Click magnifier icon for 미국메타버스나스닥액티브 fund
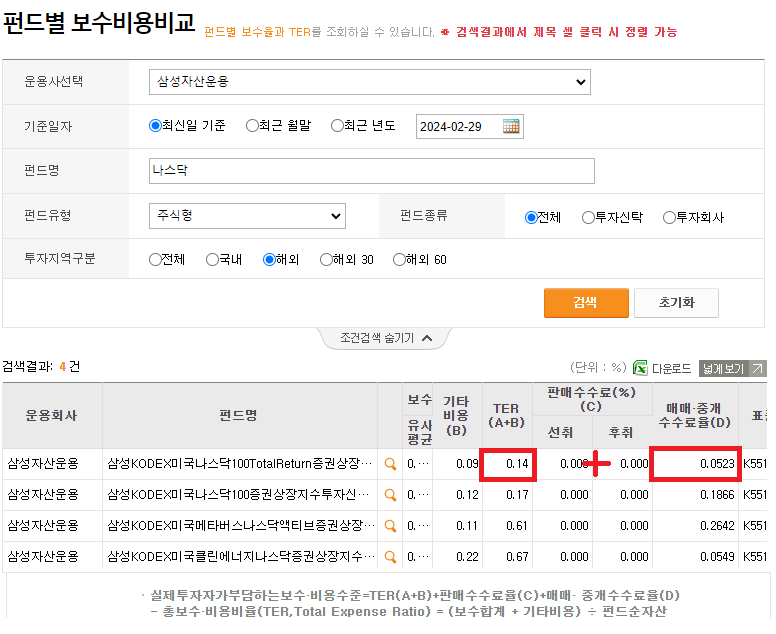Screen dimensions: 776x634 click(390, 526)
